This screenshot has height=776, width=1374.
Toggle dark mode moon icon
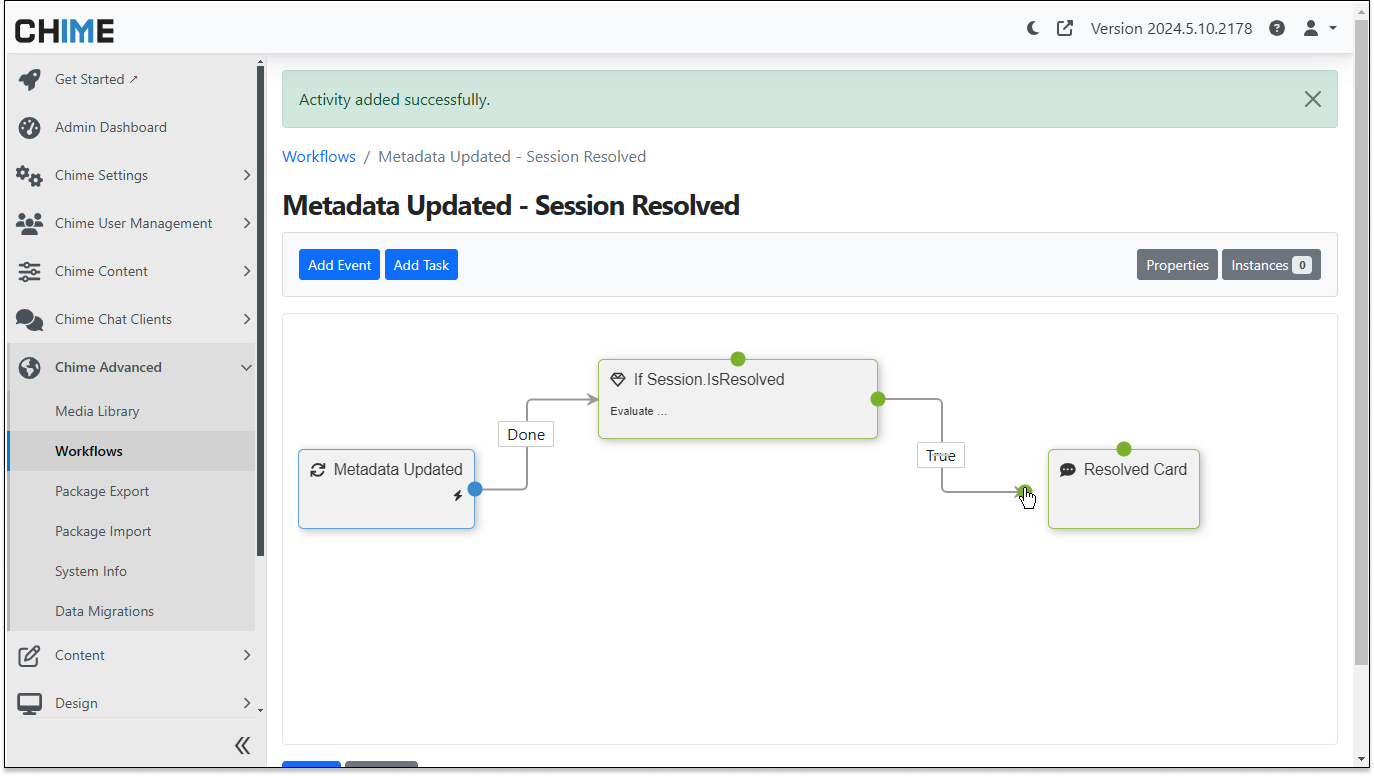[1033, 28]
